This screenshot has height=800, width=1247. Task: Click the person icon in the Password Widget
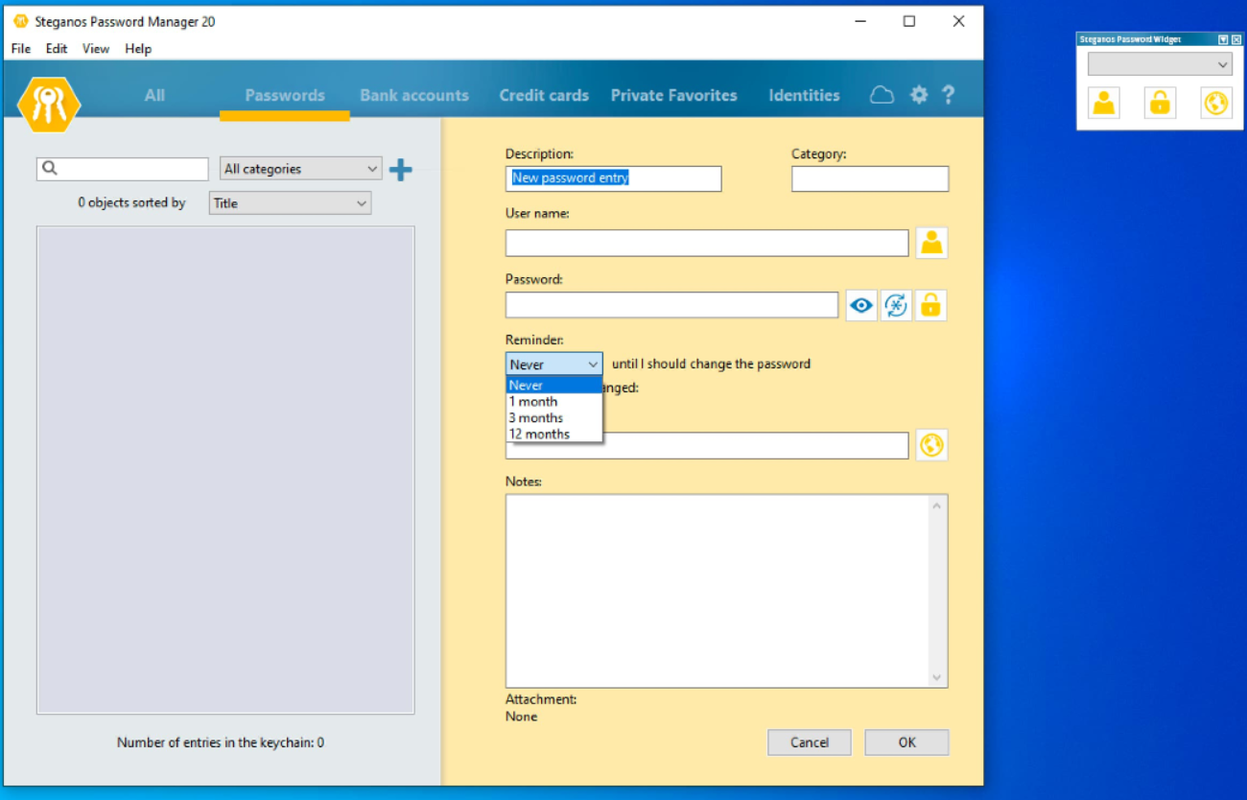point(1104,103)
